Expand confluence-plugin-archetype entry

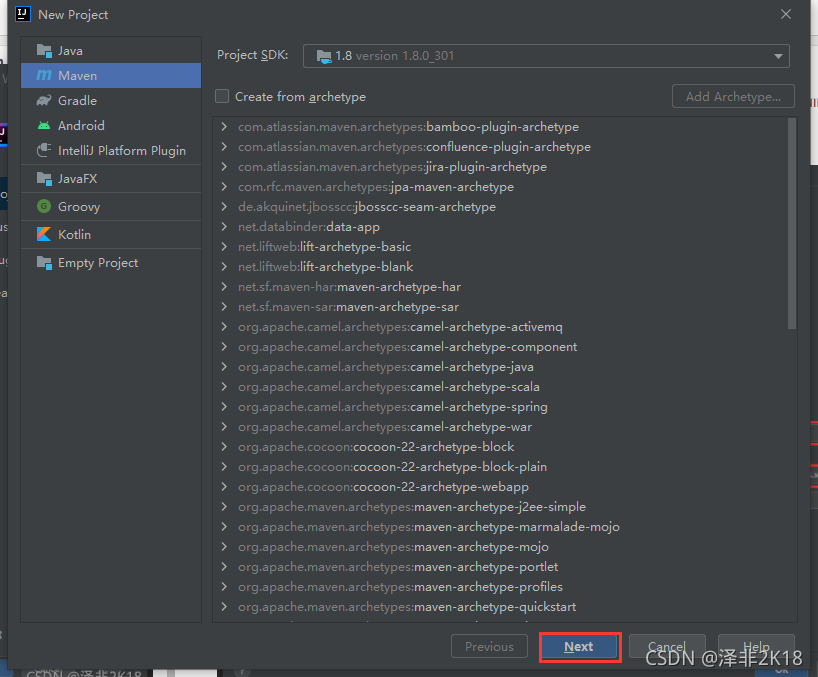[x=224, y=147]
